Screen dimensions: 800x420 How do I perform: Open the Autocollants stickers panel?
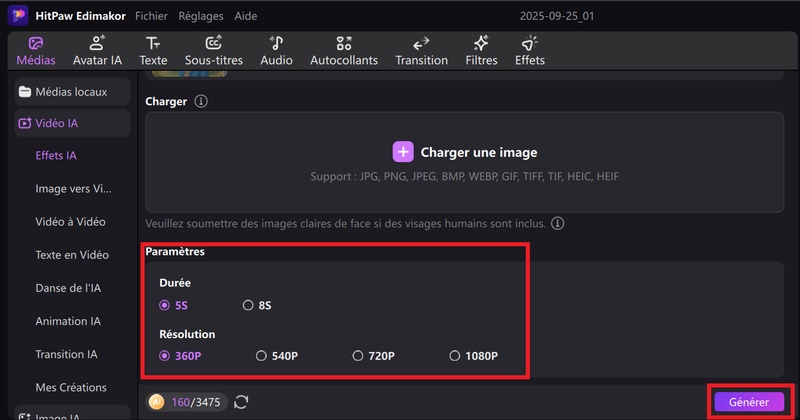pos(344,50)
